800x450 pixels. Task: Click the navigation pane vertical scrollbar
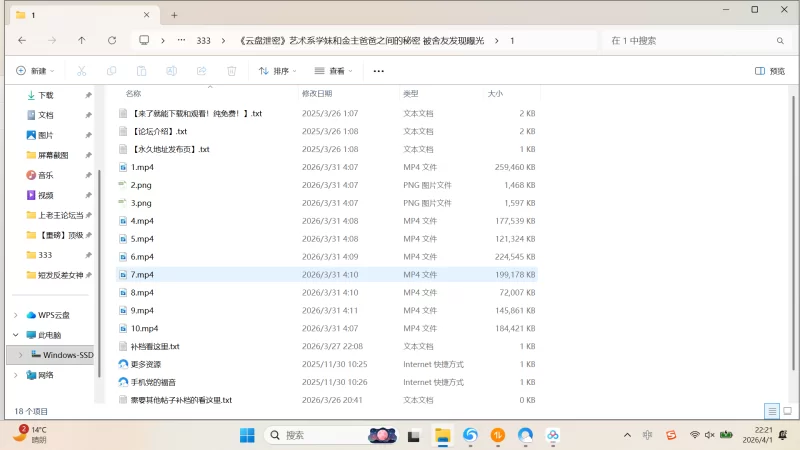98,230
